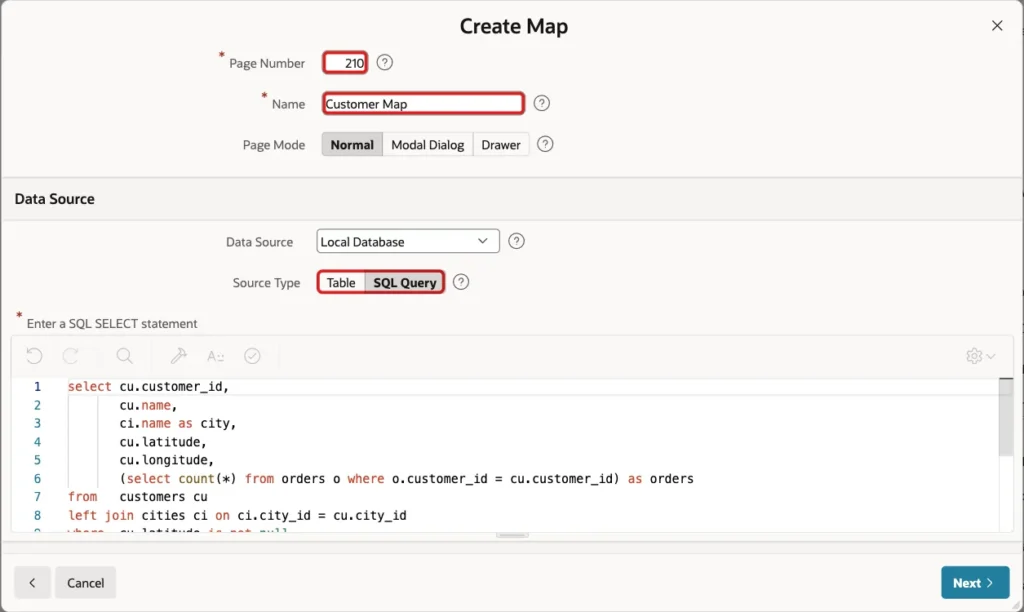Click the 'cu.name,' line in editor
1024x612 pixels.
pyautogui.click(x=148, y=405)
